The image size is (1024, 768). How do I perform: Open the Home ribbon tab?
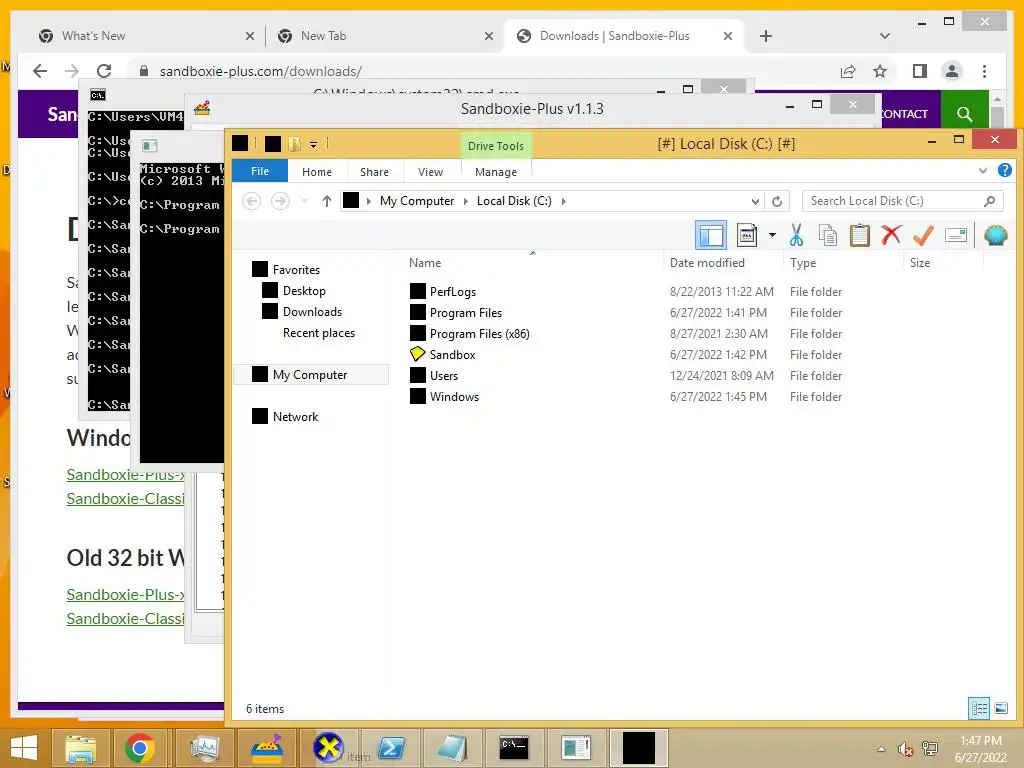317,172
